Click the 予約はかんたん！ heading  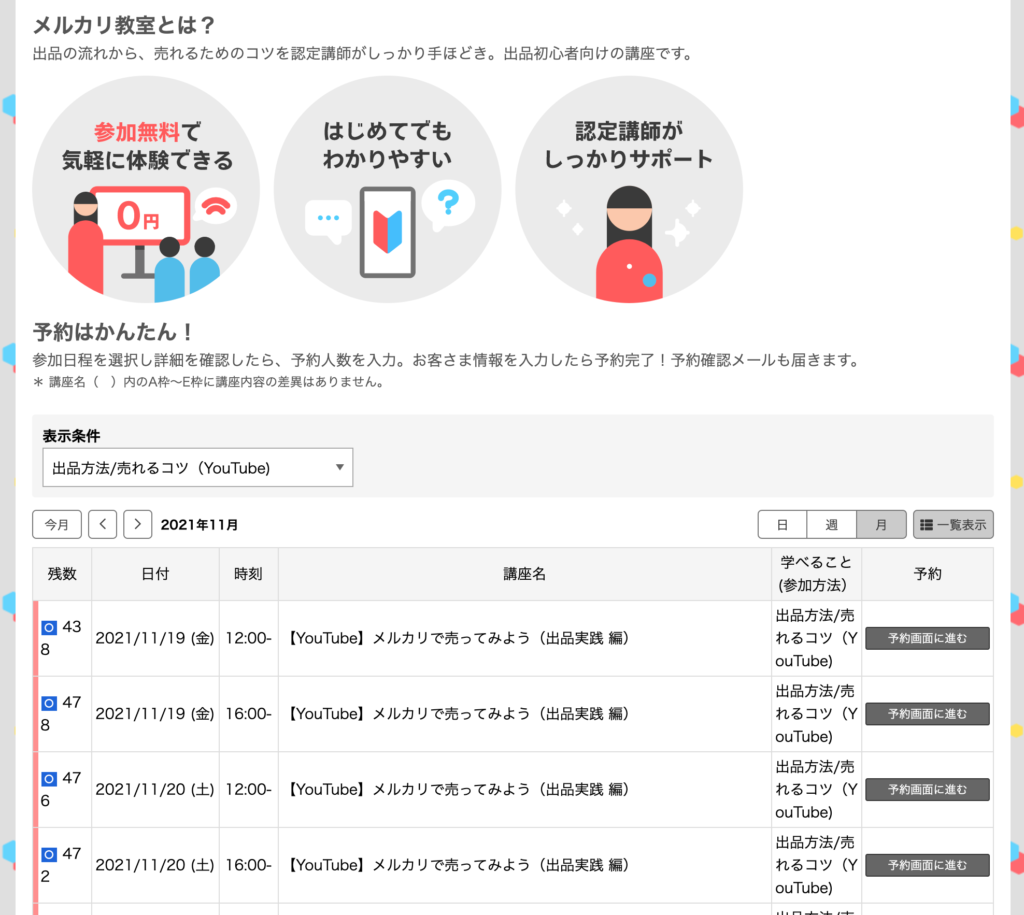tap(114, 332)
